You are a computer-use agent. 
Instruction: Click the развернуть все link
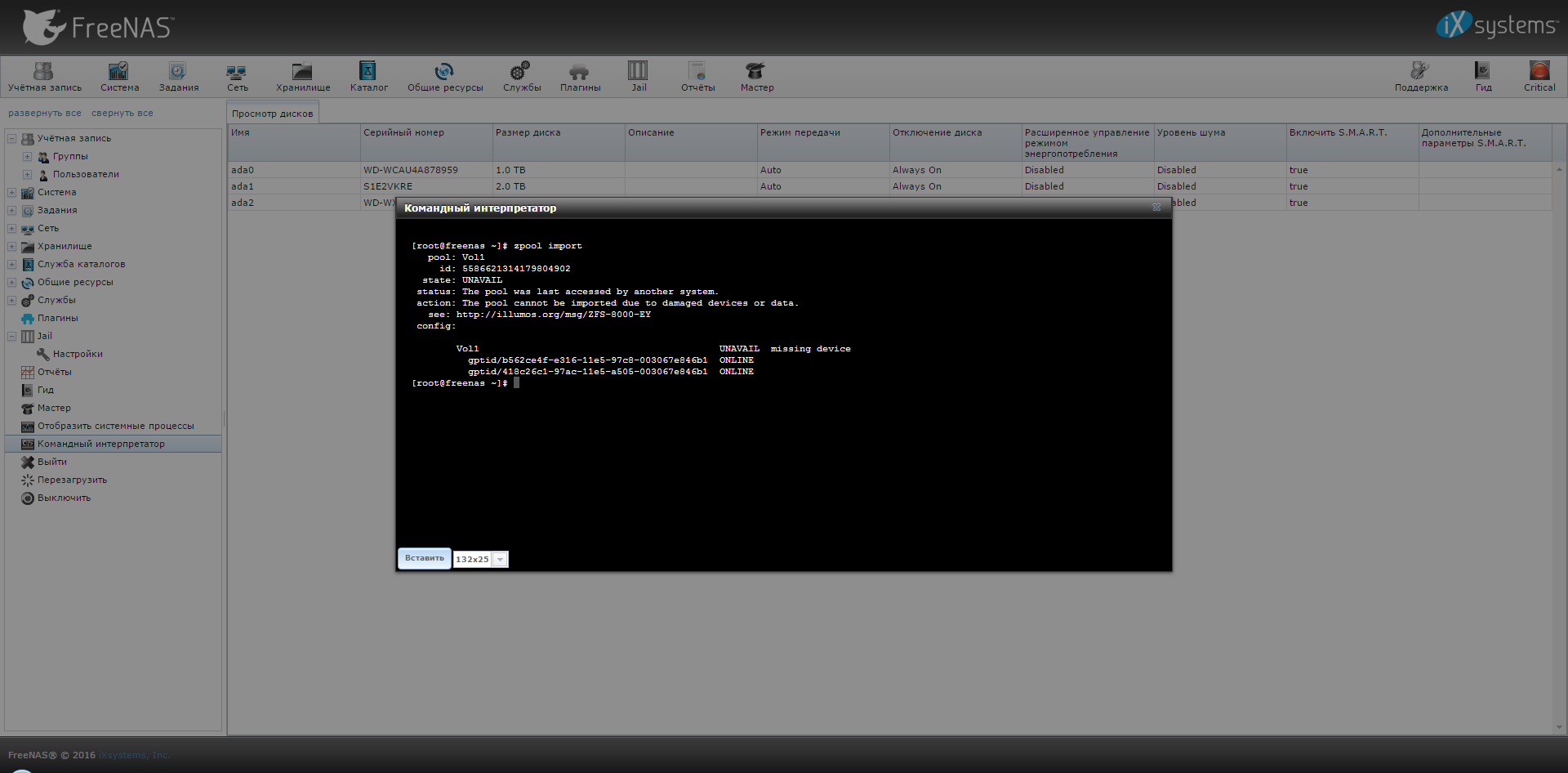[44, 114]
